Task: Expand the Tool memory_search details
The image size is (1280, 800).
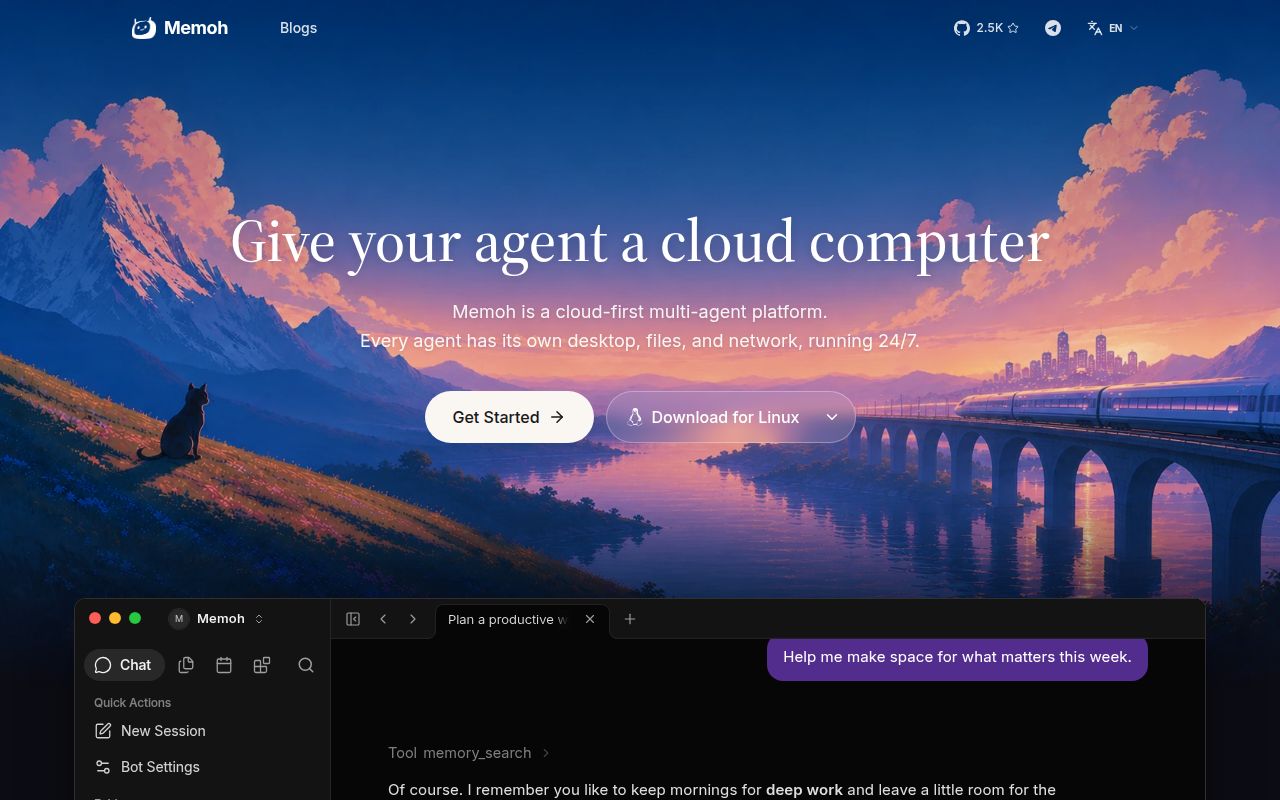Action: (469, 753)
